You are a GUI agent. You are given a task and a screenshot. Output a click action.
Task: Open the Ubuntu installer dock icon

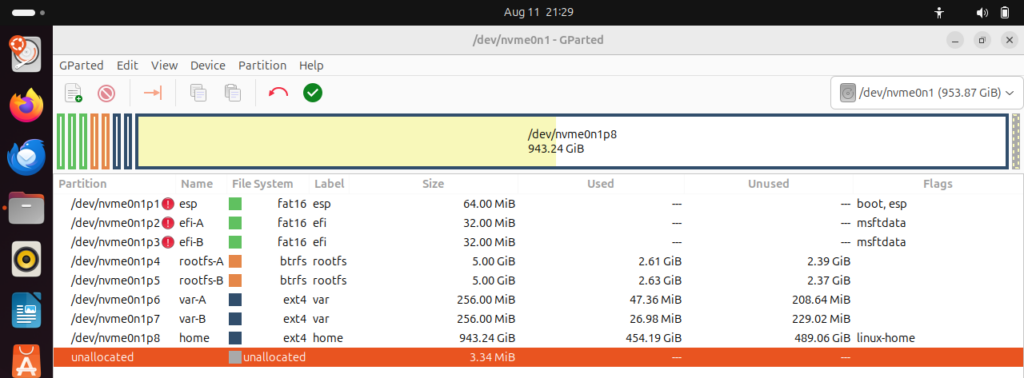tap(27, 54)
